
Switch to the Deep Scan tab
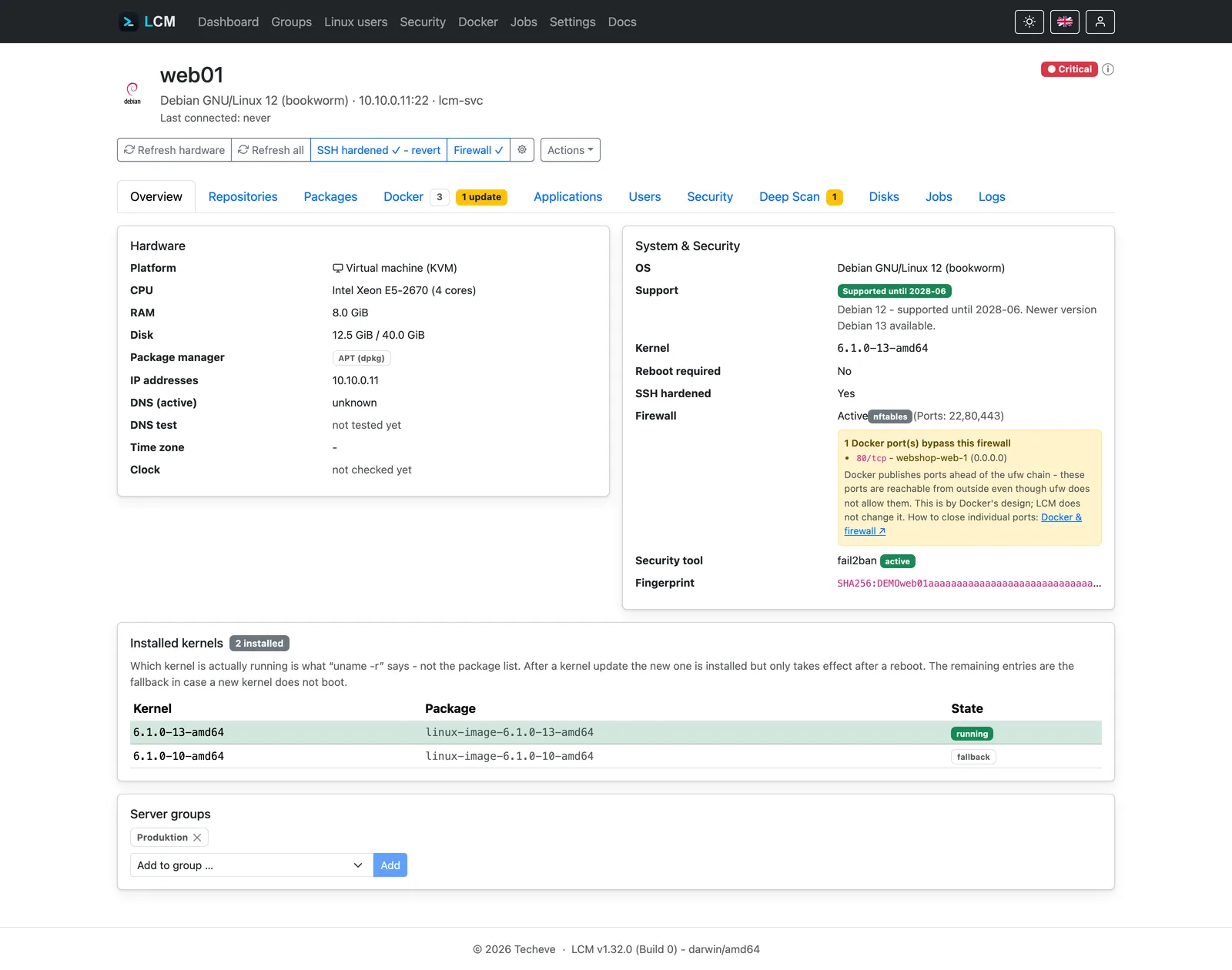pos(789,197)
